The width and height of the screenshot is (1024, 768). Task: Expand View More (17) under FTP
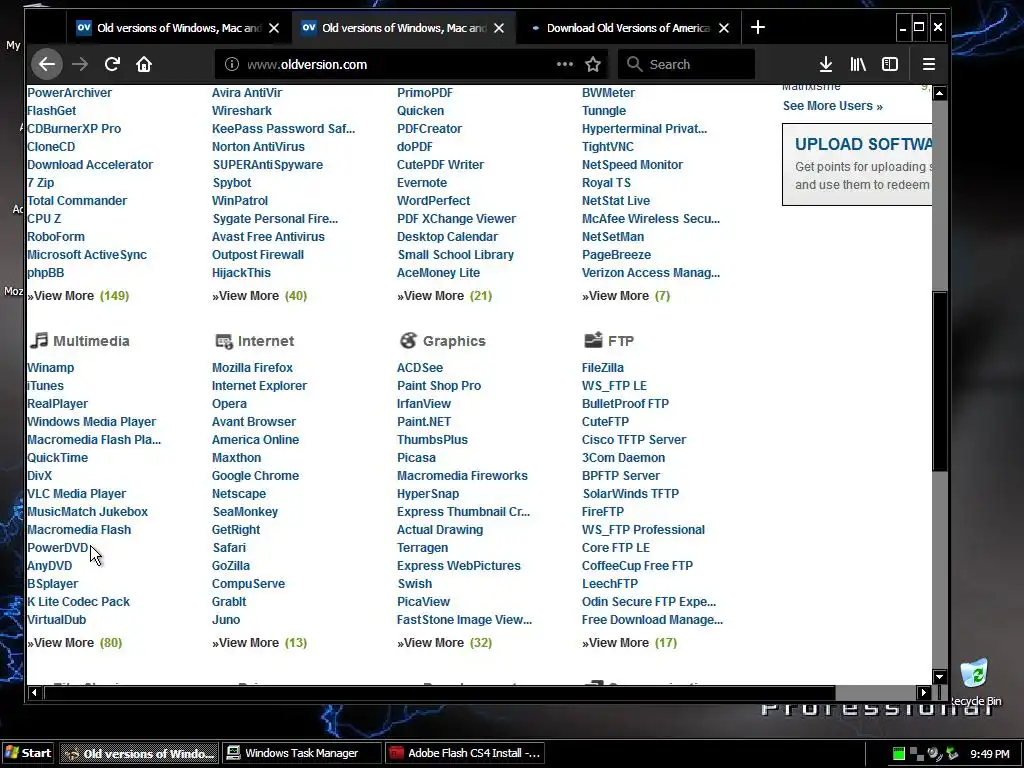629,643
